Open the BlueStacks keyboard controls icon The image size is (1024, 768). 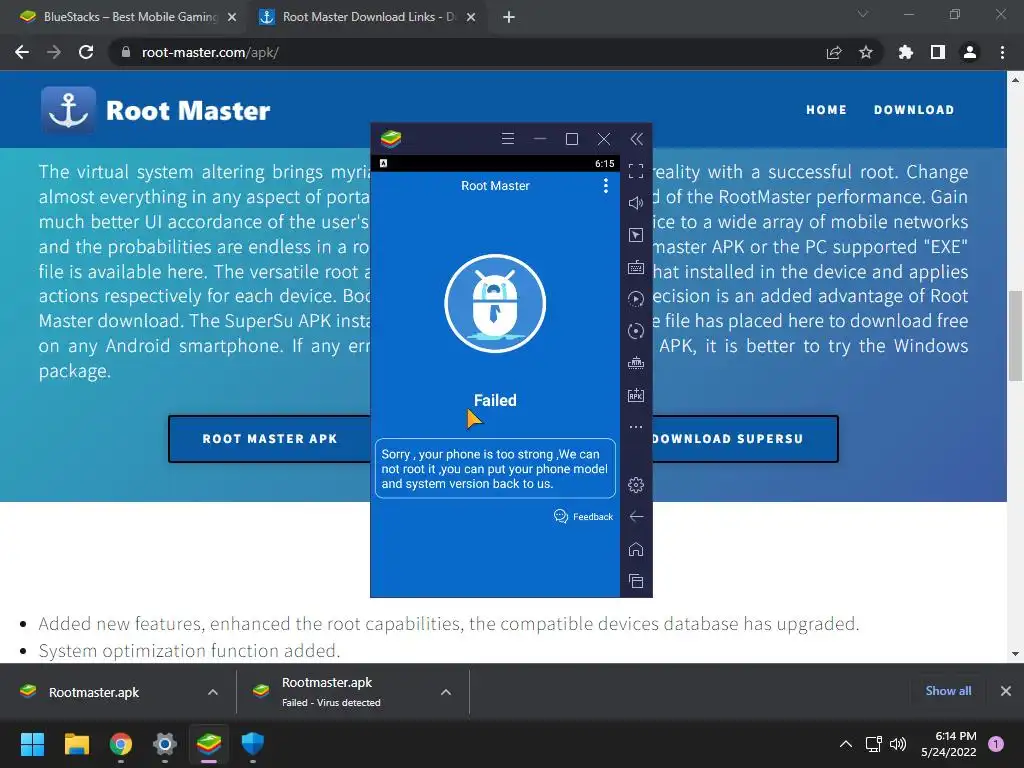[635, 267]
